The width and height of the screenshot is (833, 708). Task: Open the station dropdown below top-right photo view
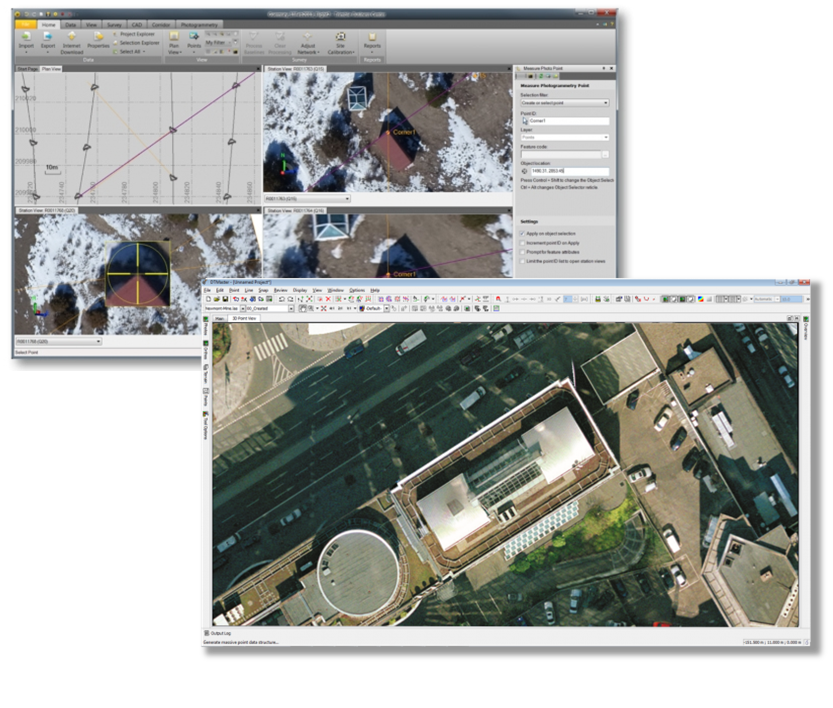point(308,199)
